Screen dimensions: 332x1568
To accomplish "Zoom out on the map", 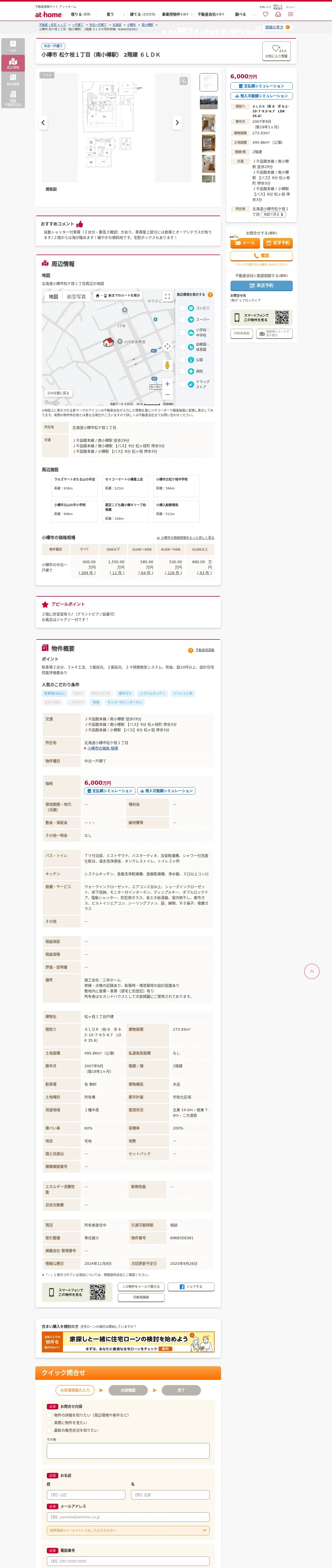I will click(x=167, y=394).
